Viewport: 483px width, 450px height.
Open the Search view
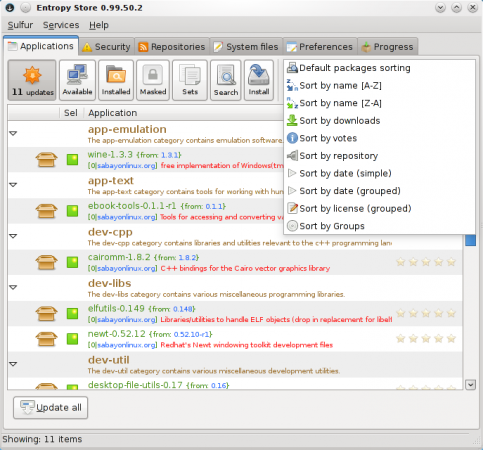point(226,80)
